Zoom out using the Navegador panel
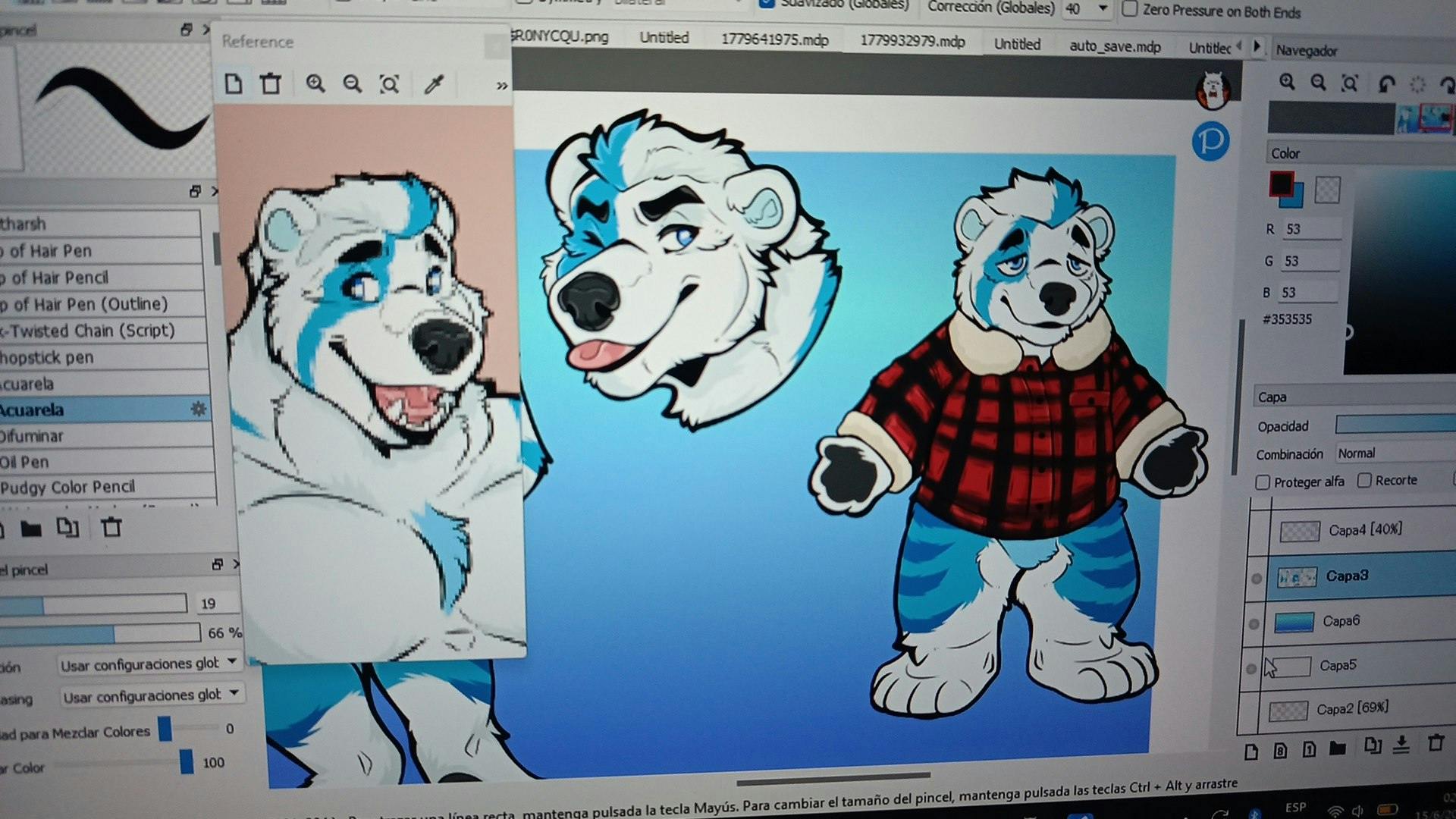1456x819 pixels. (1318, 83)
